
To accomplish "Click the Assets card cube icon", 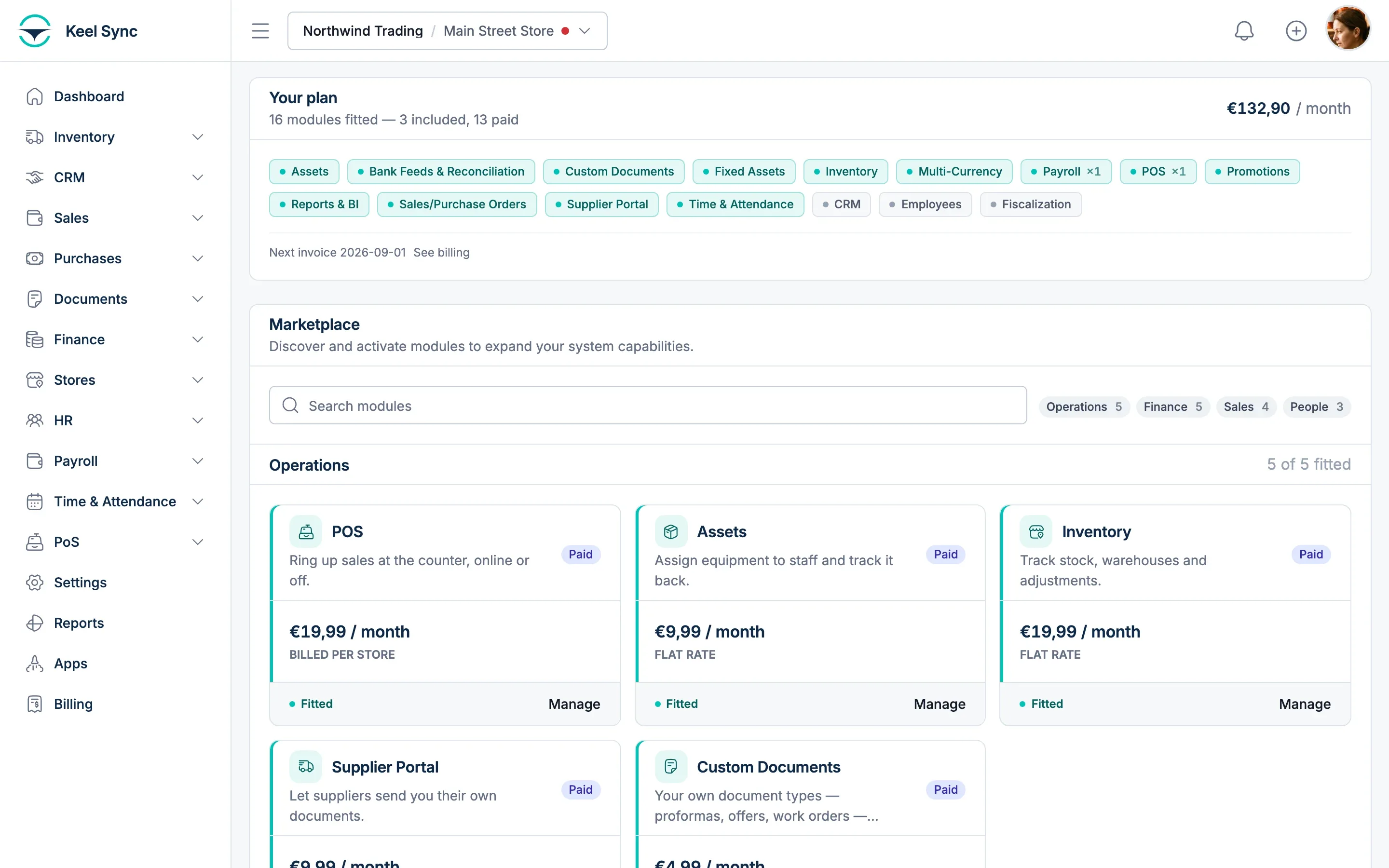I will coord(671,531).
